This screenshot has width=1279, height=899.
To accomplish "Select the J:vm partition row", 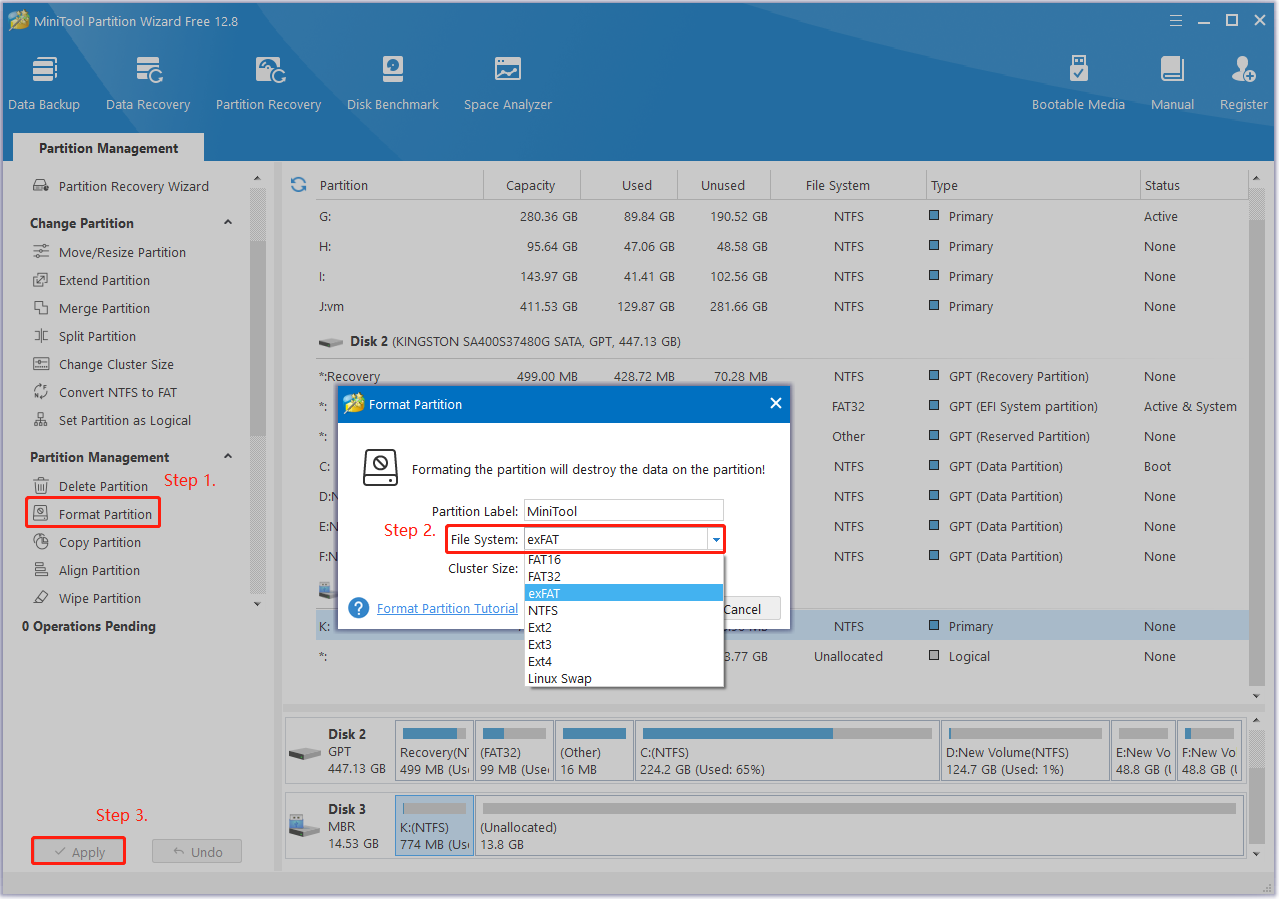I will [x=782, y=306].
